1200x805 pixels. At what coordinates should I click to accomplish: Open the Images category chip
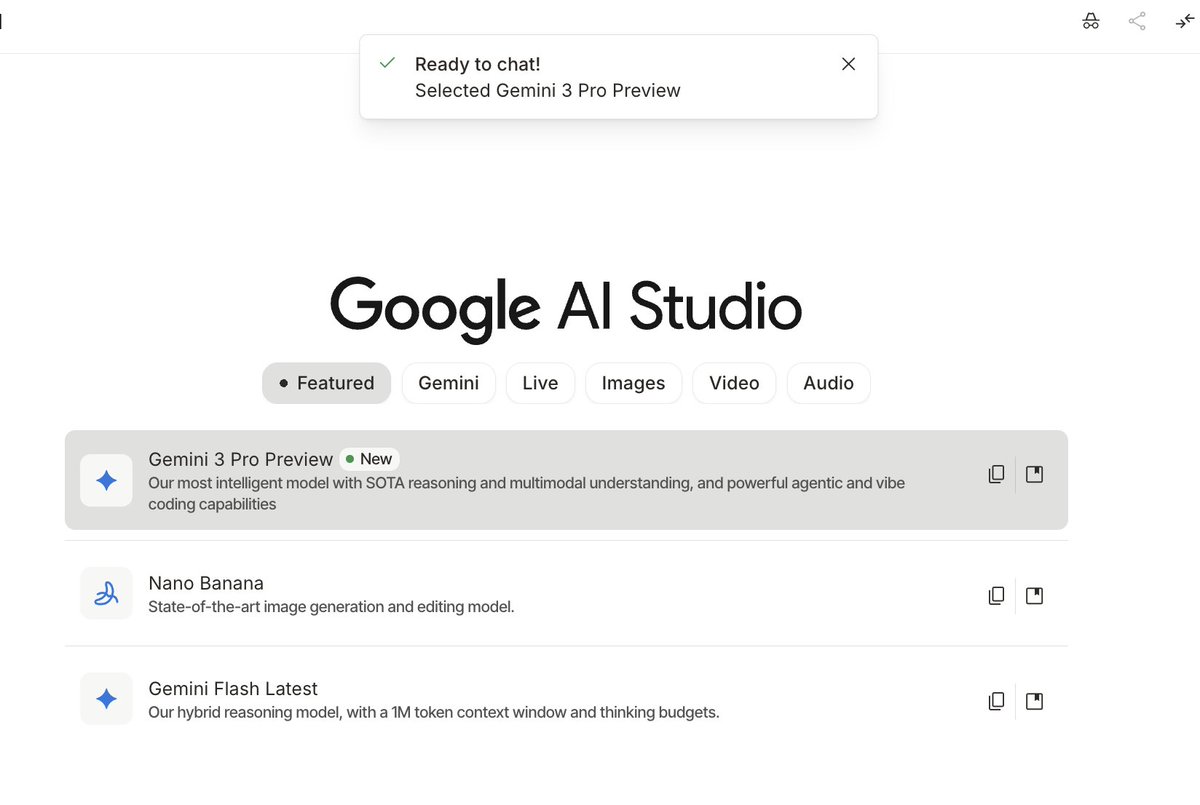point(633,383)
